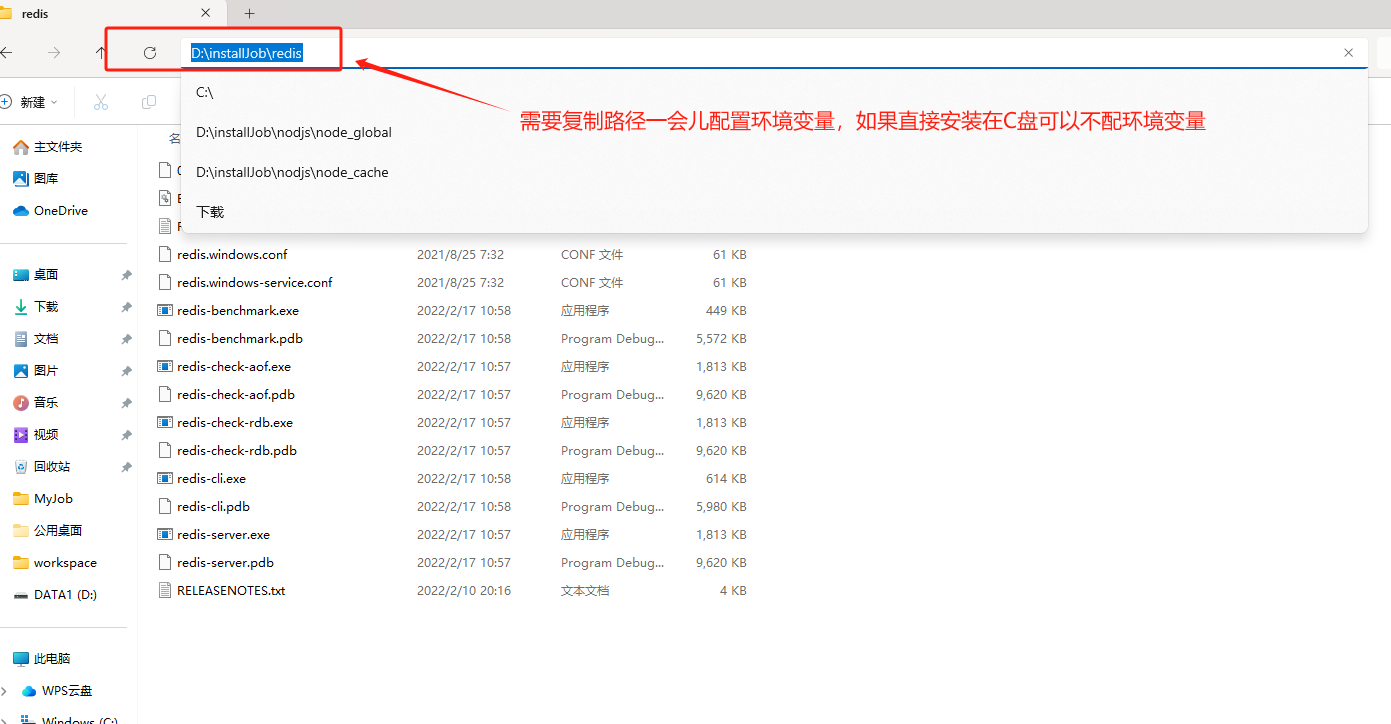Go back to previous folder
The image size is (1391, 724).
[6, 53]
